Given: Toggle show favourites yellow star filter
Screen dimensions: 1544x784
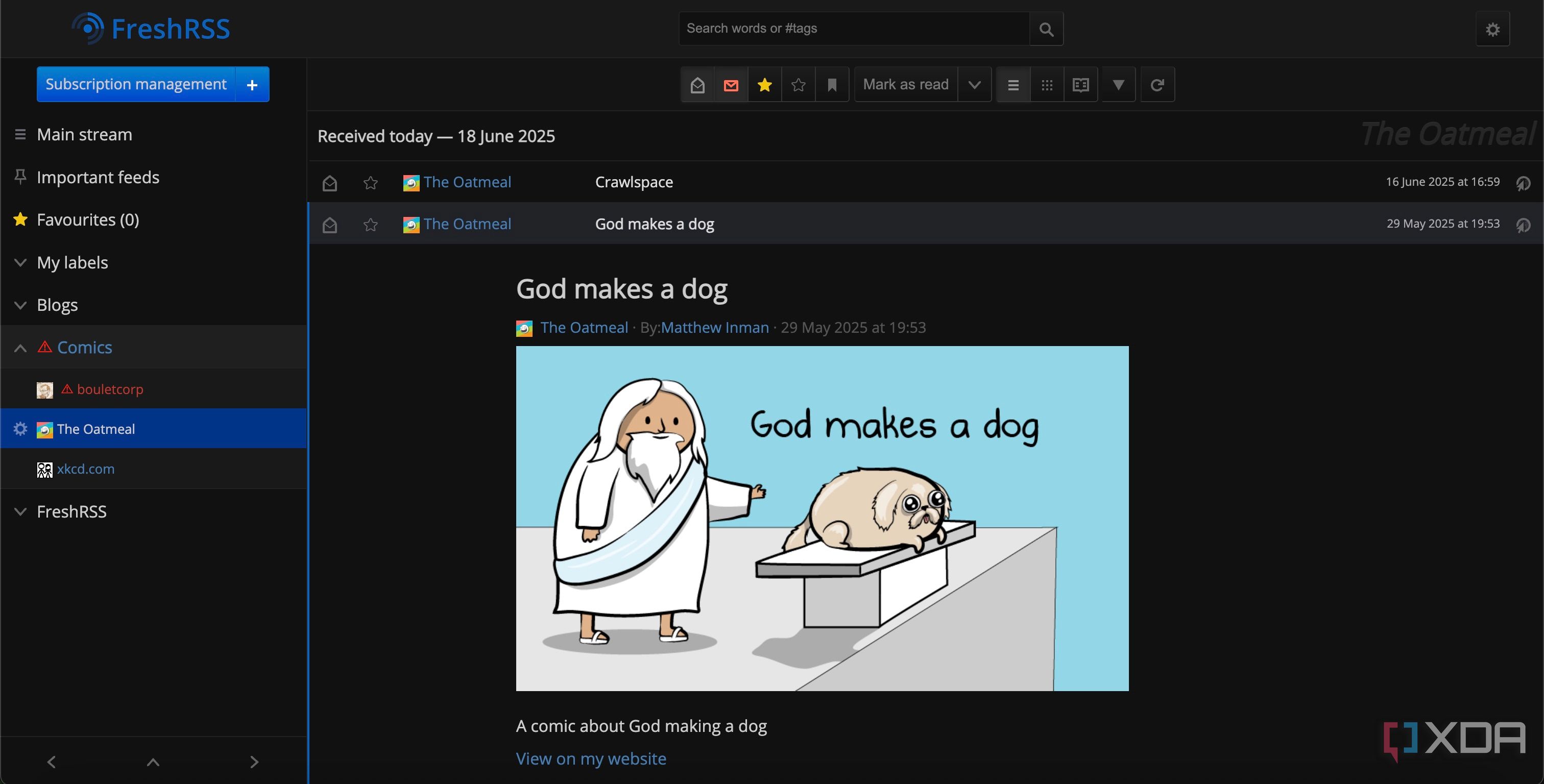Looking at the screenshot, I should tap(764, 85).
